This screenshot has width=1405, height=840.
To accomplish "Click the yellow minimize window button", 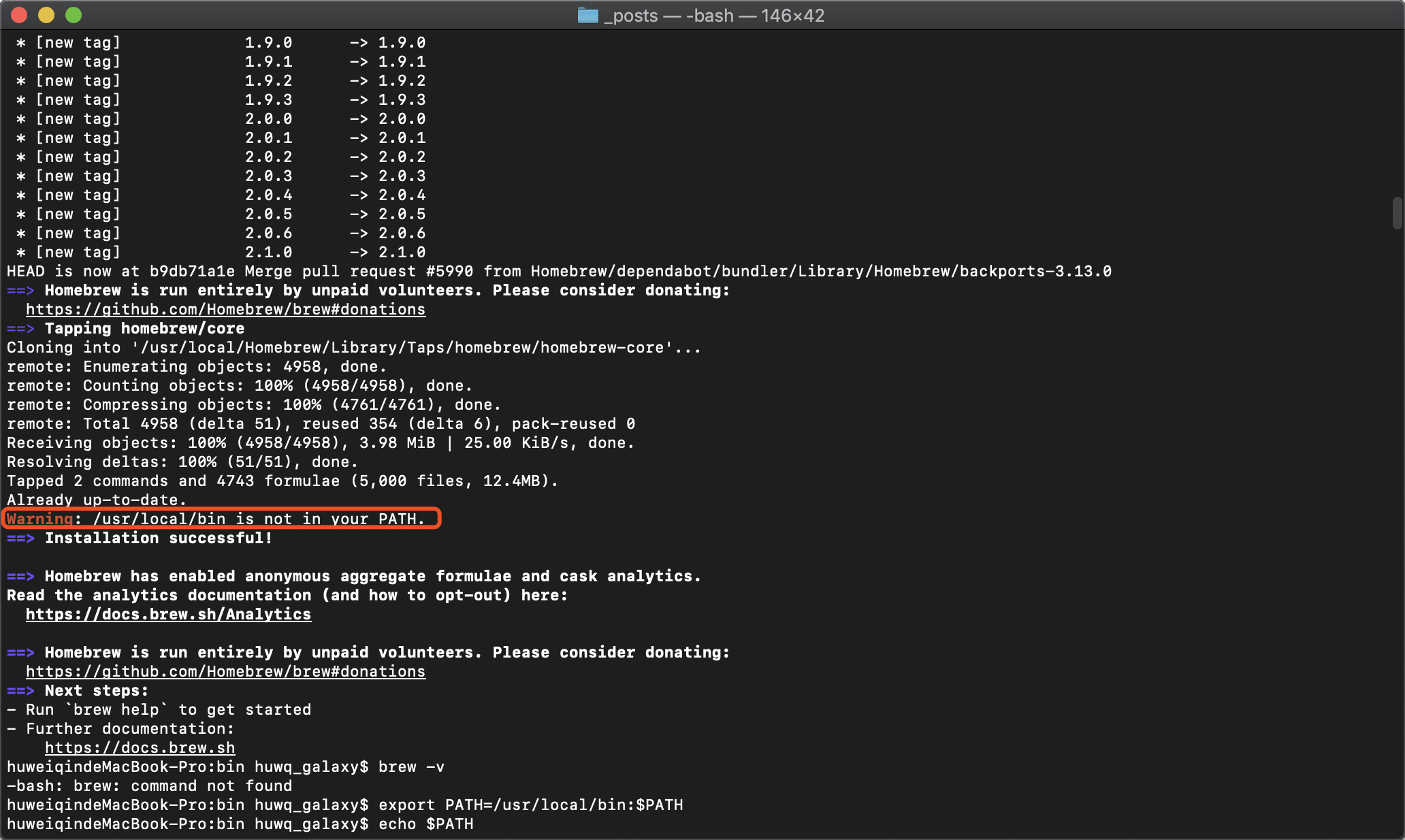I will [46, 15].
